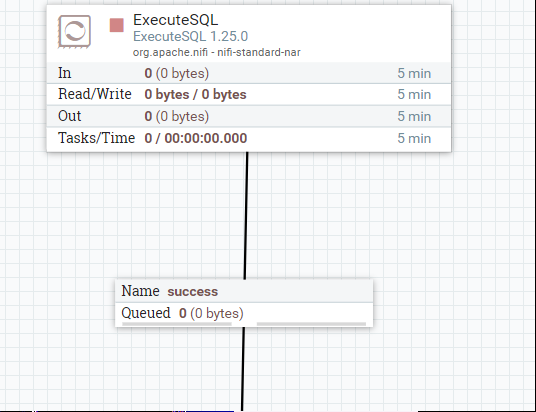
Task: Select the success connection name label
Action: click(x=193, y=292)
